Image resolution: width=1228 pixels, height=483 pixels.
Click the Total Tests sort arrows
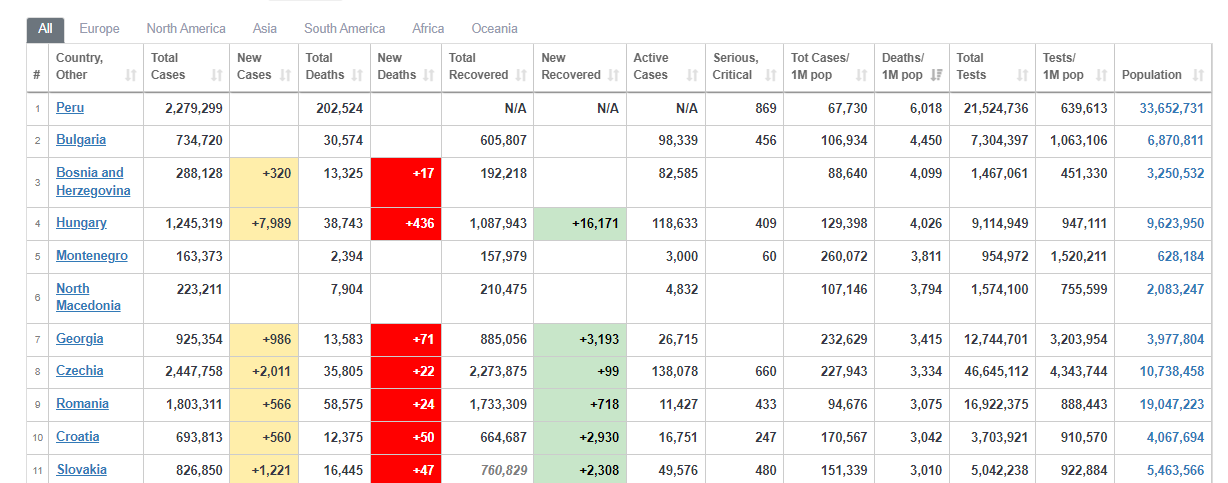(x=1022, y=75)
